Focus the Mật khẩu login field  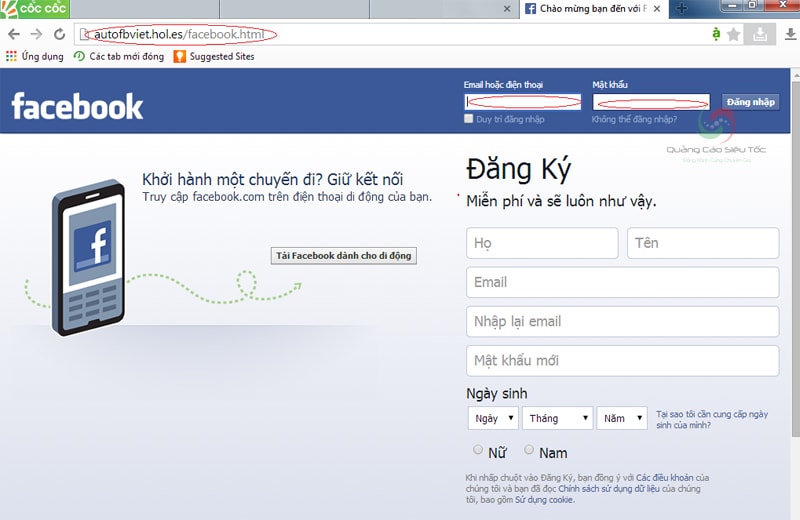tap(651, 102)
